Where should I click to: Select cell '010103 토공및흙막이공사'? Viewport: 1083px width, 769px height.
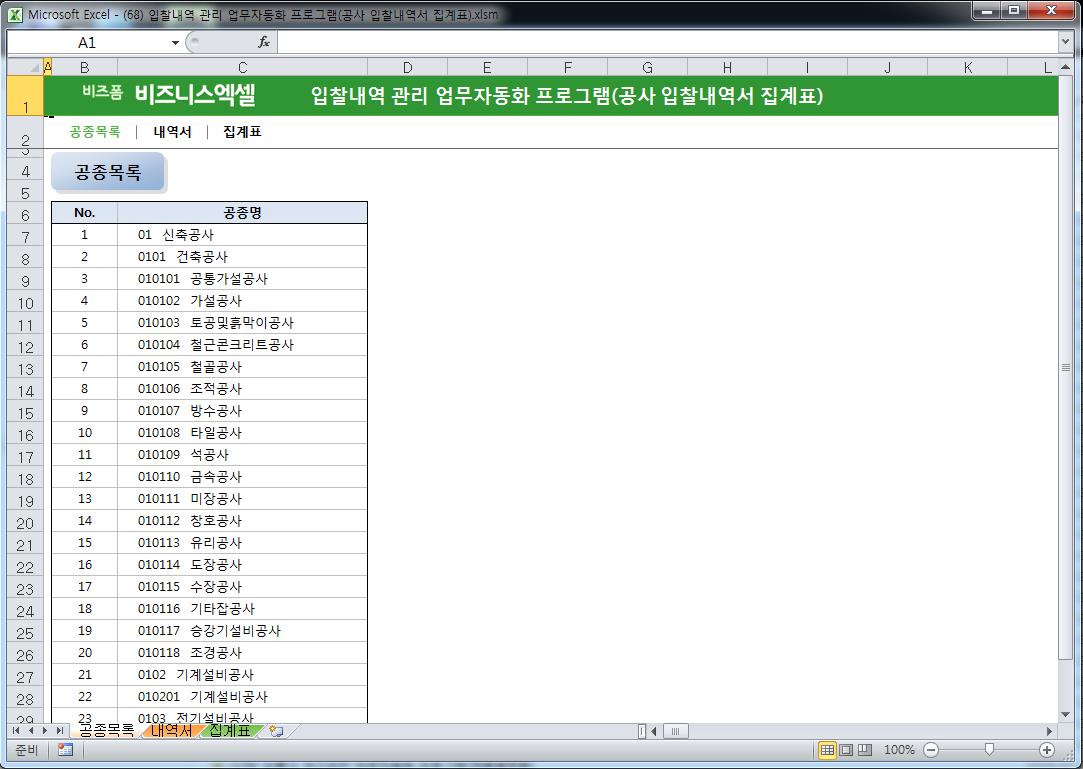pyautogui.click(x=242, y=323)
